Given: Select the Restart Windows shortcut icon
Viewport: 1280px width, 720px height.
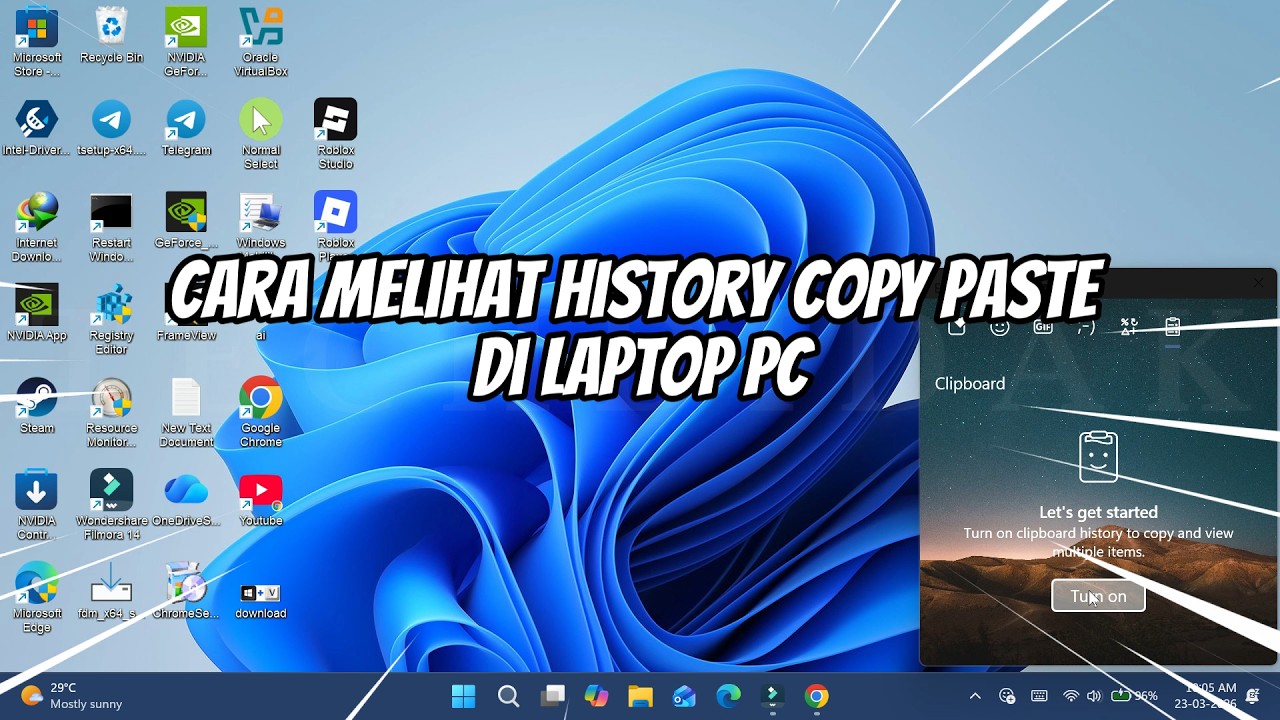Looking at the screenshot, I should click(111, 228).
